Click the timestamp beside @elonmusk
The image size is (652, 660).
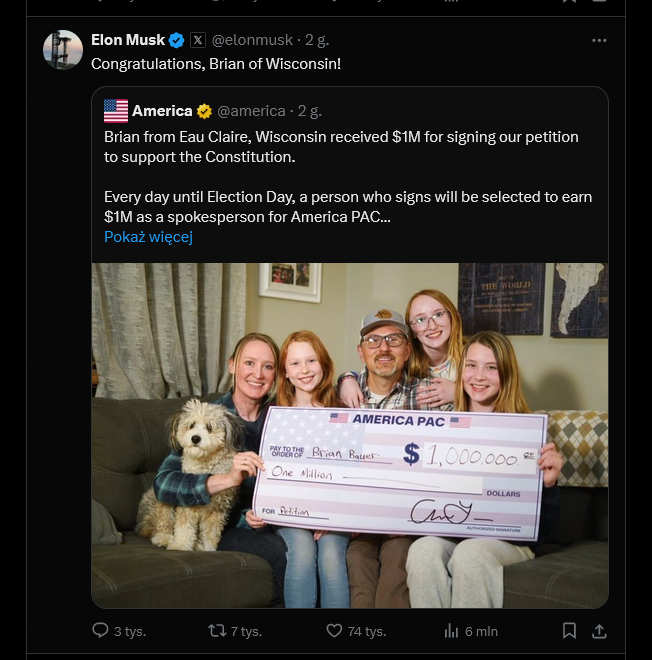point(316,40)
